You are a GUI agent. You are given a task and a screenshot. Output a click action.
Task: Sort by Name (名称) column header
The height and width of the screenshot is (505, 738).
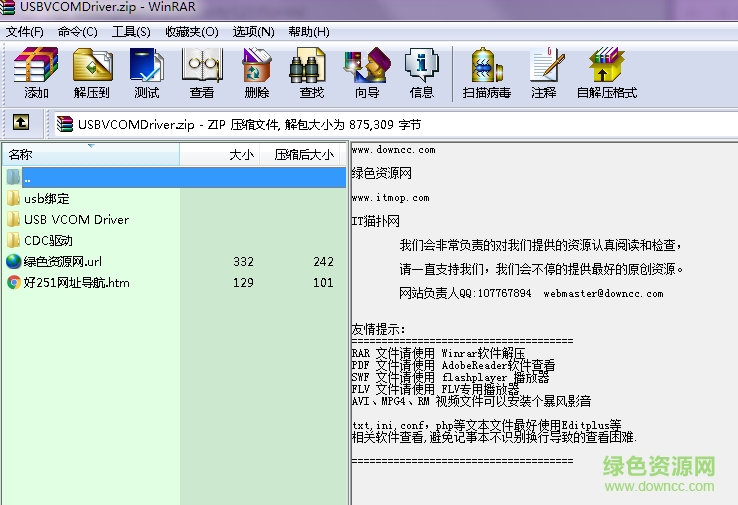click(x=91, y=154)
